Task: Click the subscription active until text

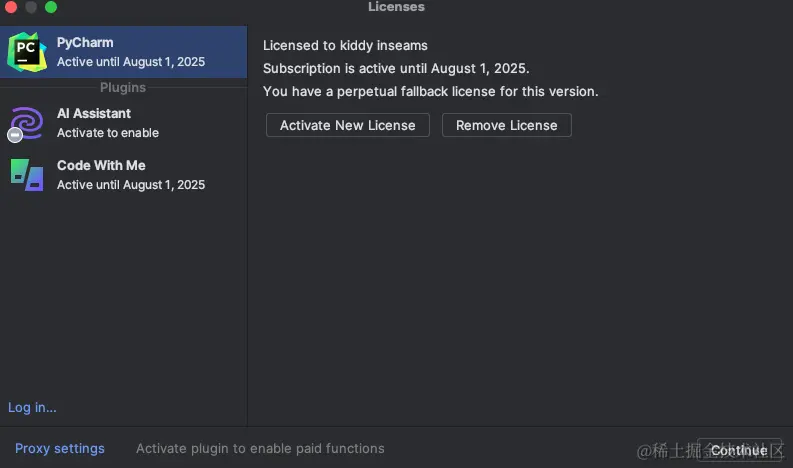Action: (396, 68)
